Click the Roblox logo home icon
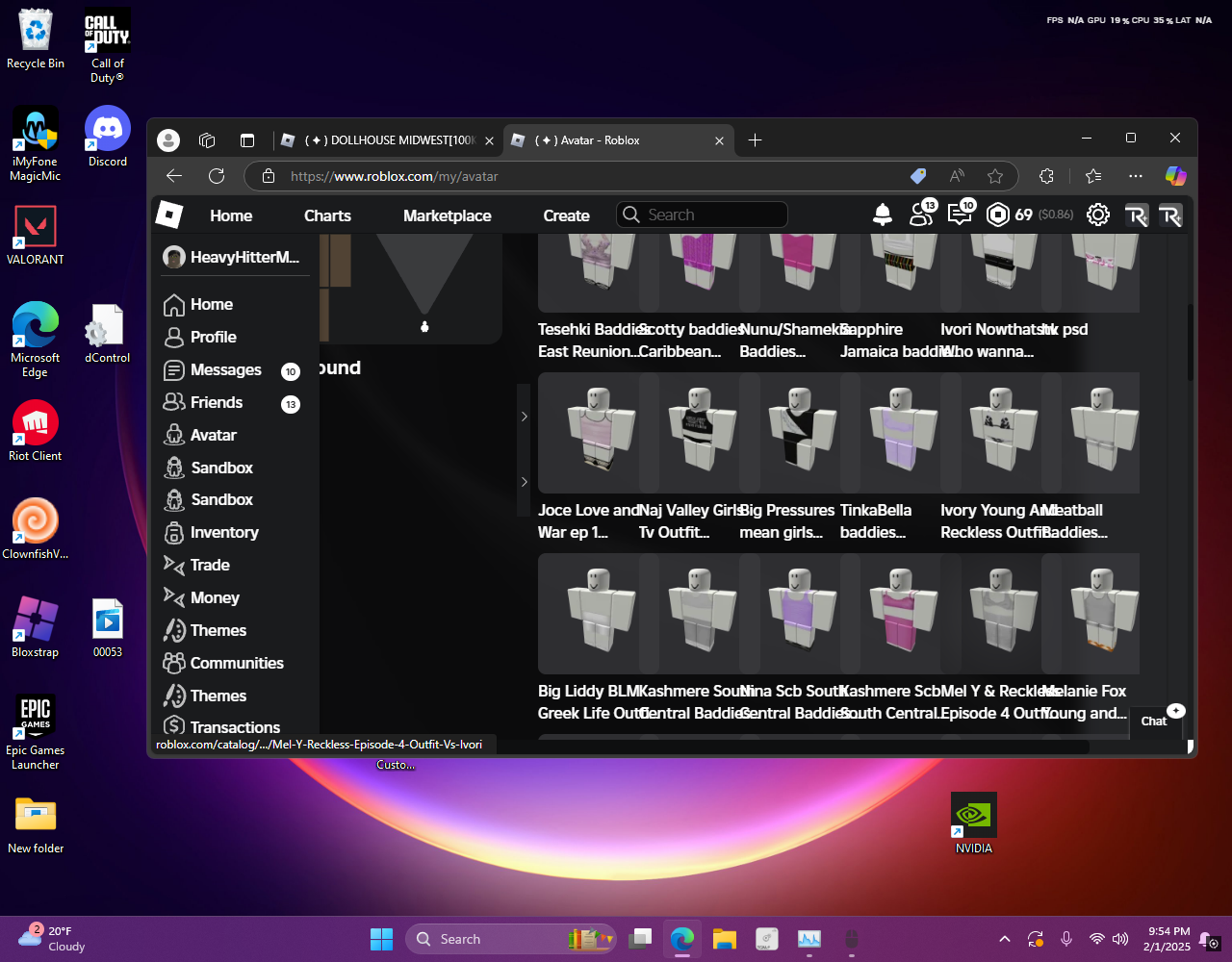The image size is (1232, 962). 169,215
